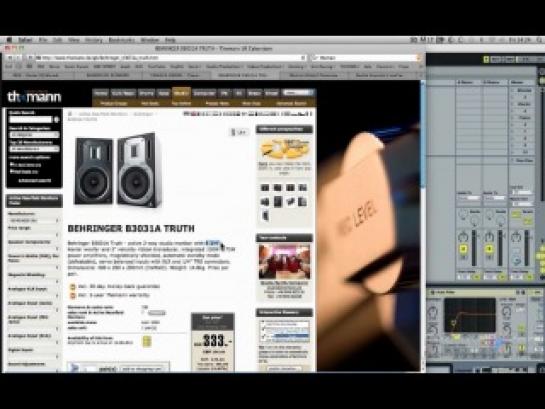Image resolution: width=545 pixels, height=409 pixels.
Task: Open the Safari menu in menu bar
Action: pos(25,40)
